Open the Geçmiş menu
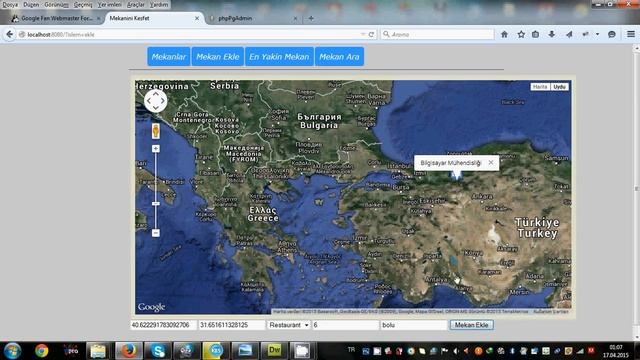The width and height of the screenshot is (640, 360). pos(83,4)
